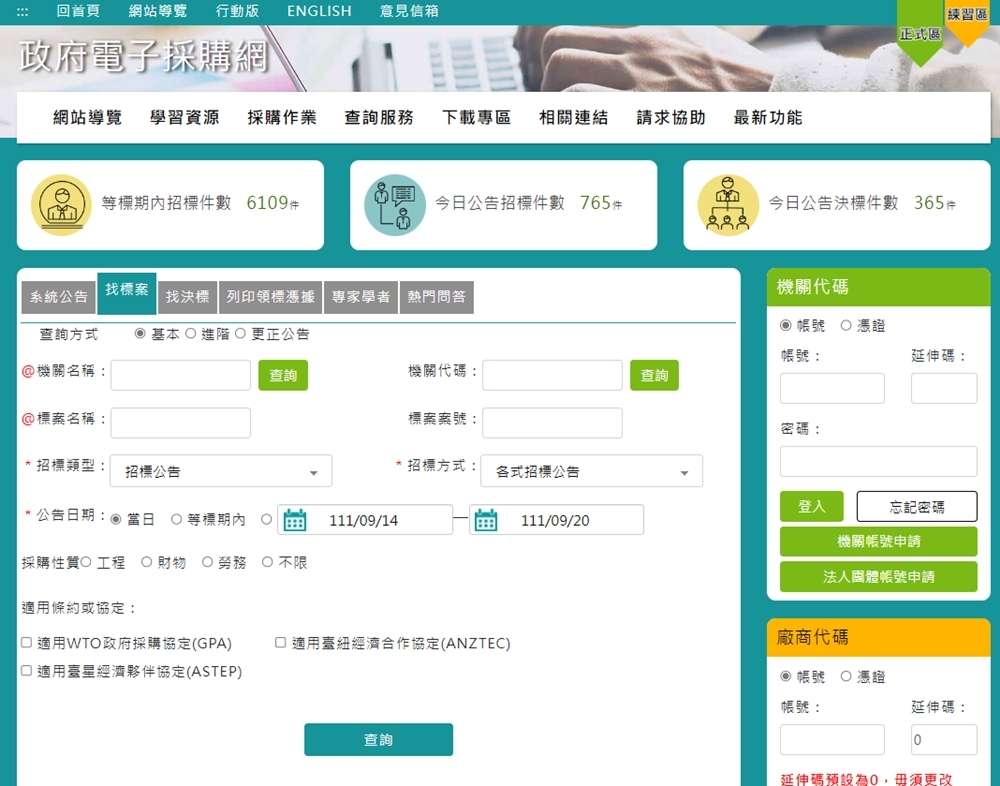Viewport: 1000px width, 786px height.
Task: Click the yellow 練習區 arrow badge
Action: point(967,22)
